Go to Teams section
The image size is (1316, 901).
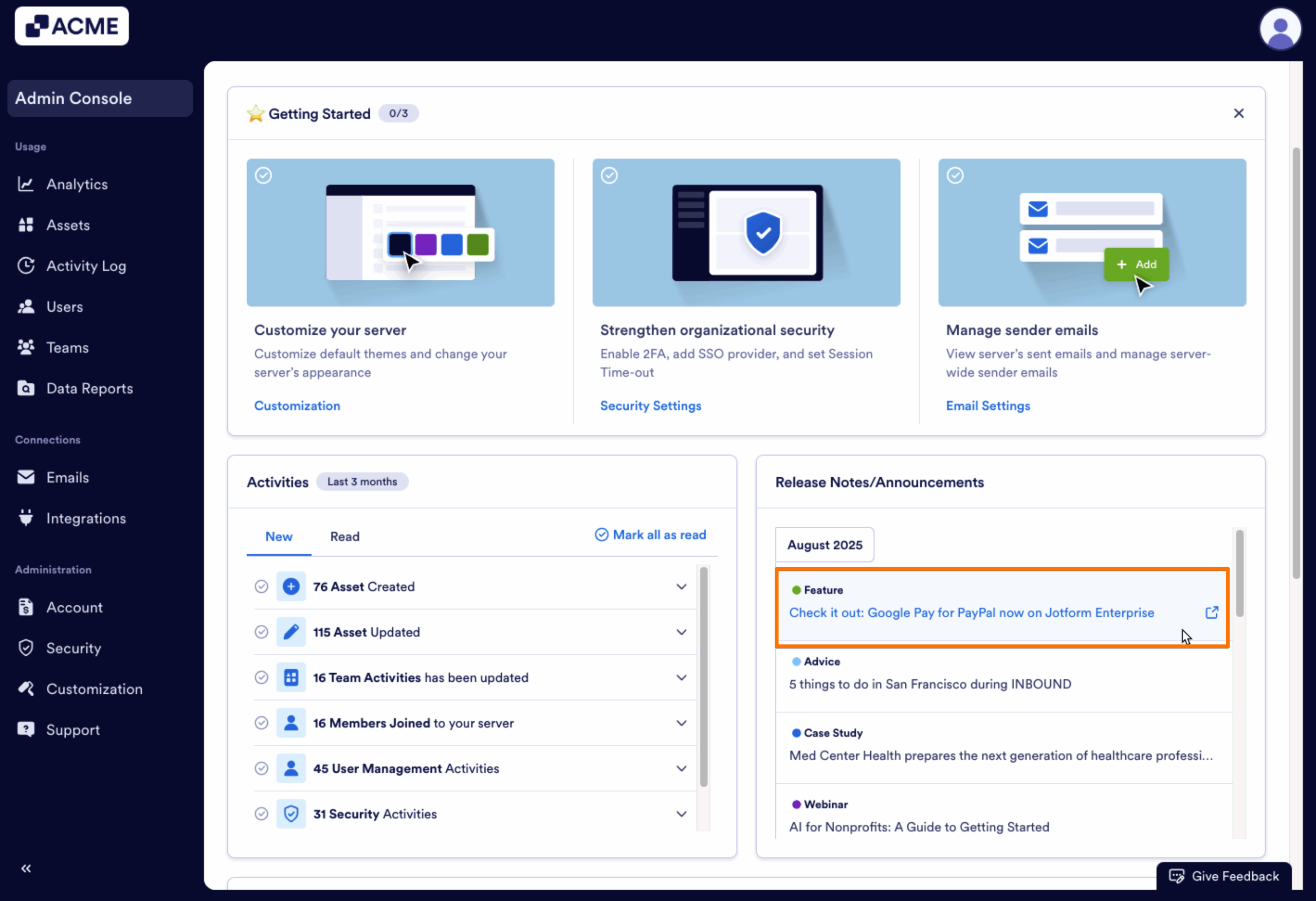tap(67, 347)
